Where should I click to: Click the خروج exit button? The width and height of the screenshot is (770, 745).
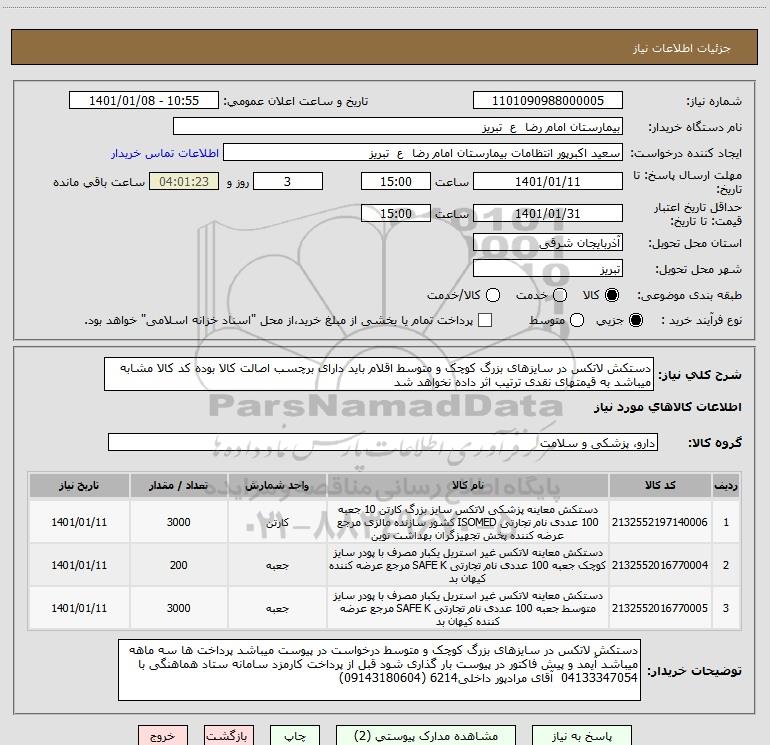pos(163,736)
